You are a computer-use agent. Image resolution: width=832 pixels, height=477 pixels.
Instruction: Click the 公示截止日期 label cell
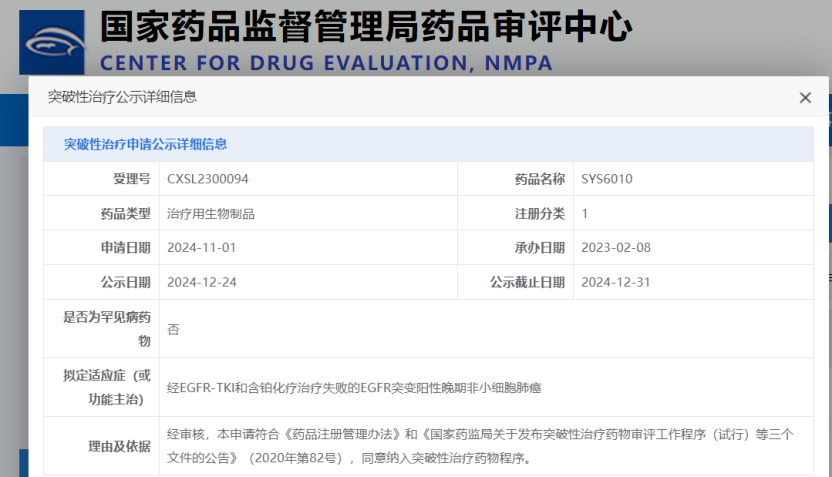pyautogui.click(x=516, y=282)
